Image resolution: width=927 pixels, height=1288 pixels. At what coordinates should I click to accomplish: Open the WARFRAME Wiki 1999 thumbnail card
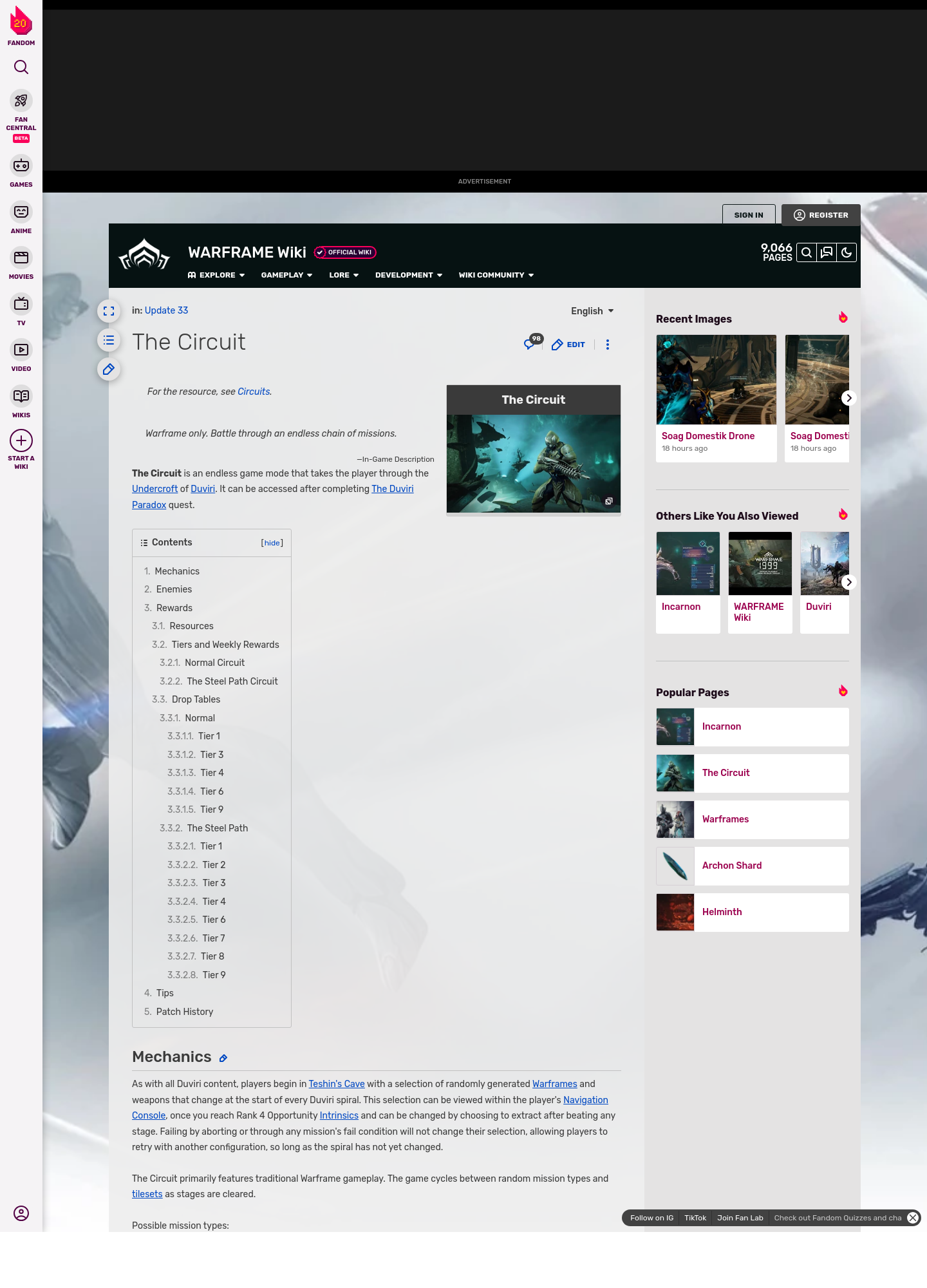pyautogui.click(x=760, y=583)
